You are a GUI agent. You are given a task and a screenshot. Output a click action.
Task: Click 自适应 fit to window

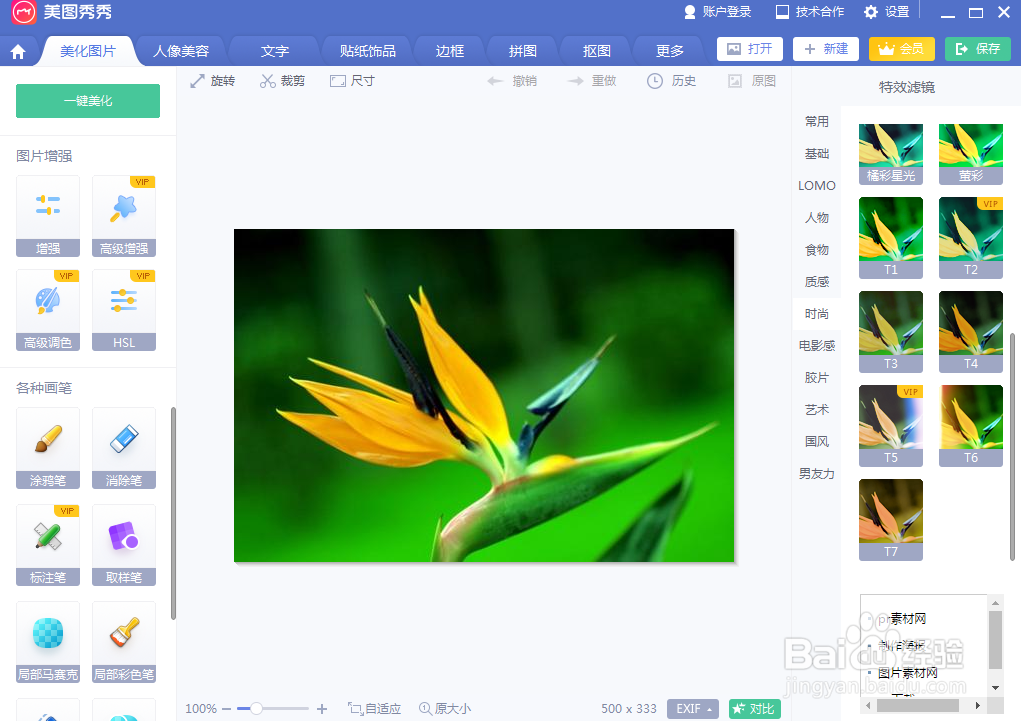374,709
